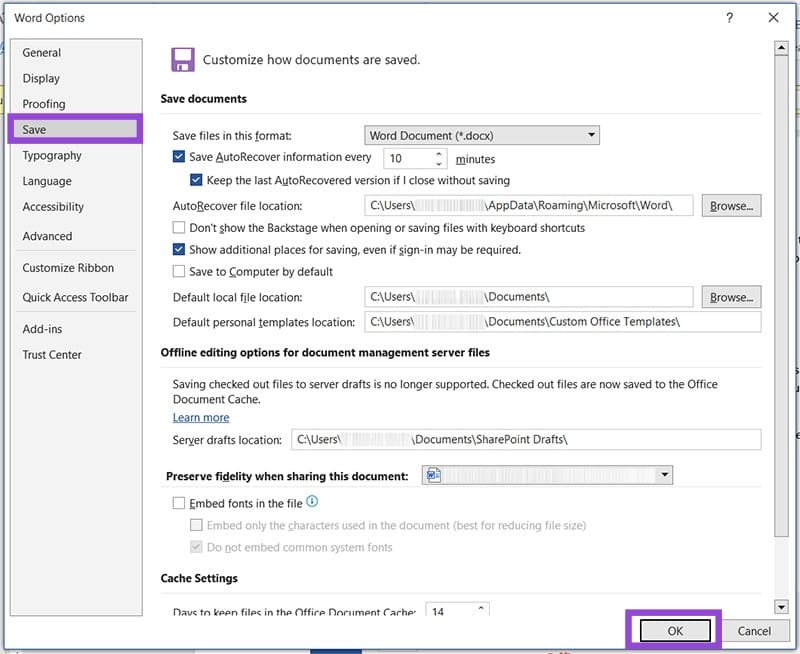Open Customize Ribbon settings
Image resolution: width=800 pixels, height=654 pixels.
click(66, 267)
